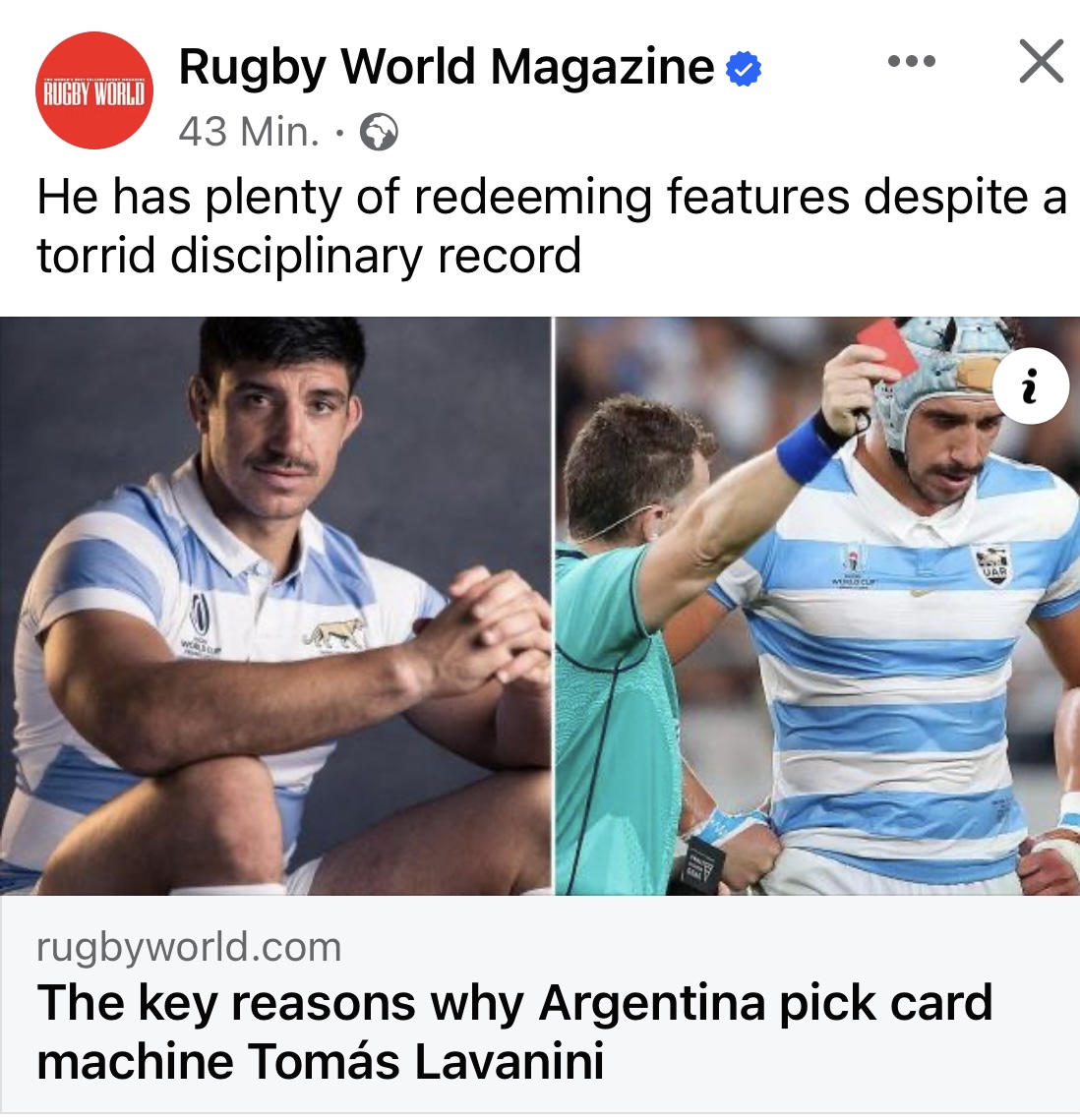This screenshot has height=1120, width=1080.
Task: Open the three-dot post options menu
Action: click(x=912, y=61)
